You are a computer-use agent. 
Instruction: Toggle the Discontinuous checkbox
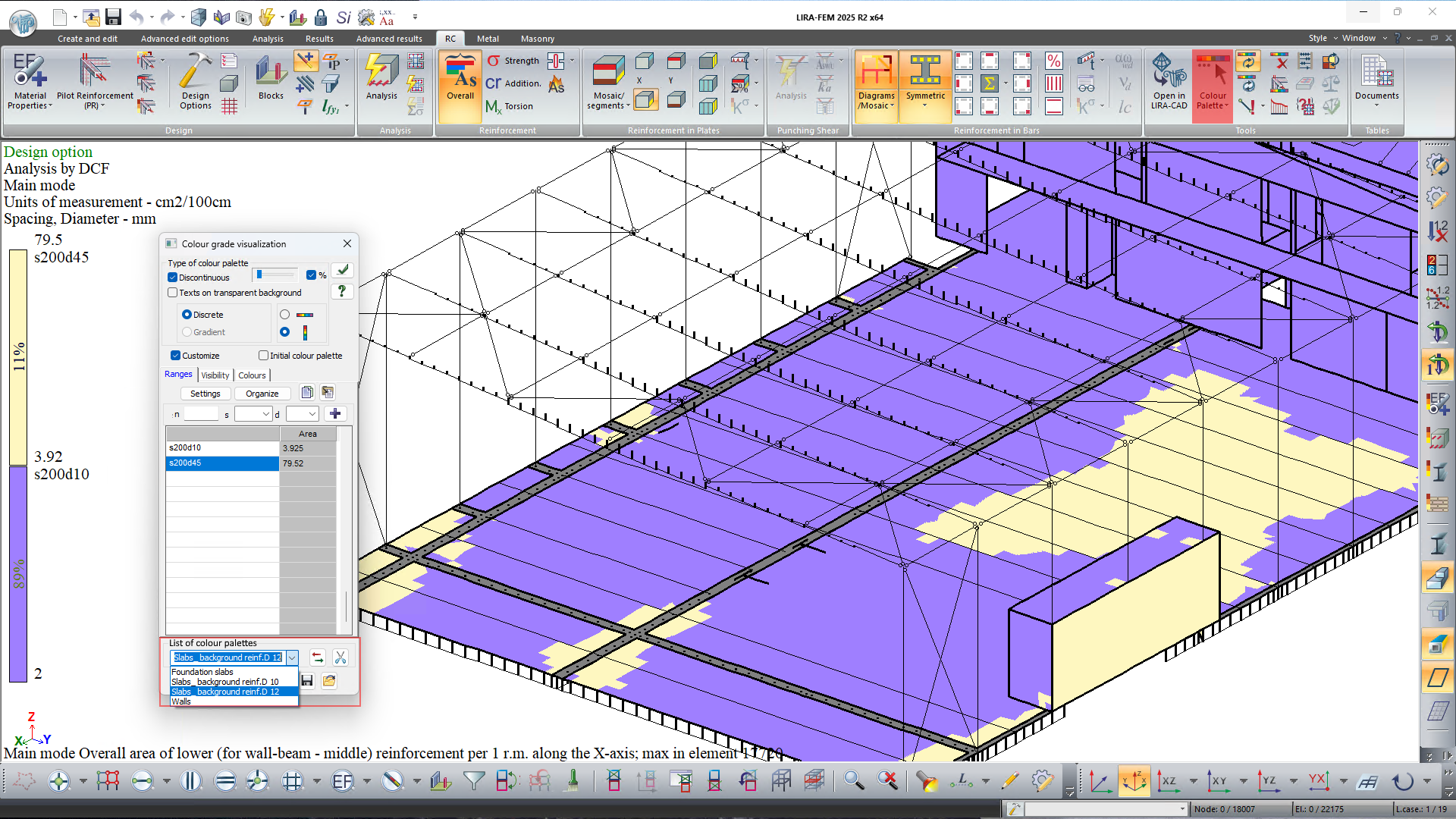tap(173, 278)
